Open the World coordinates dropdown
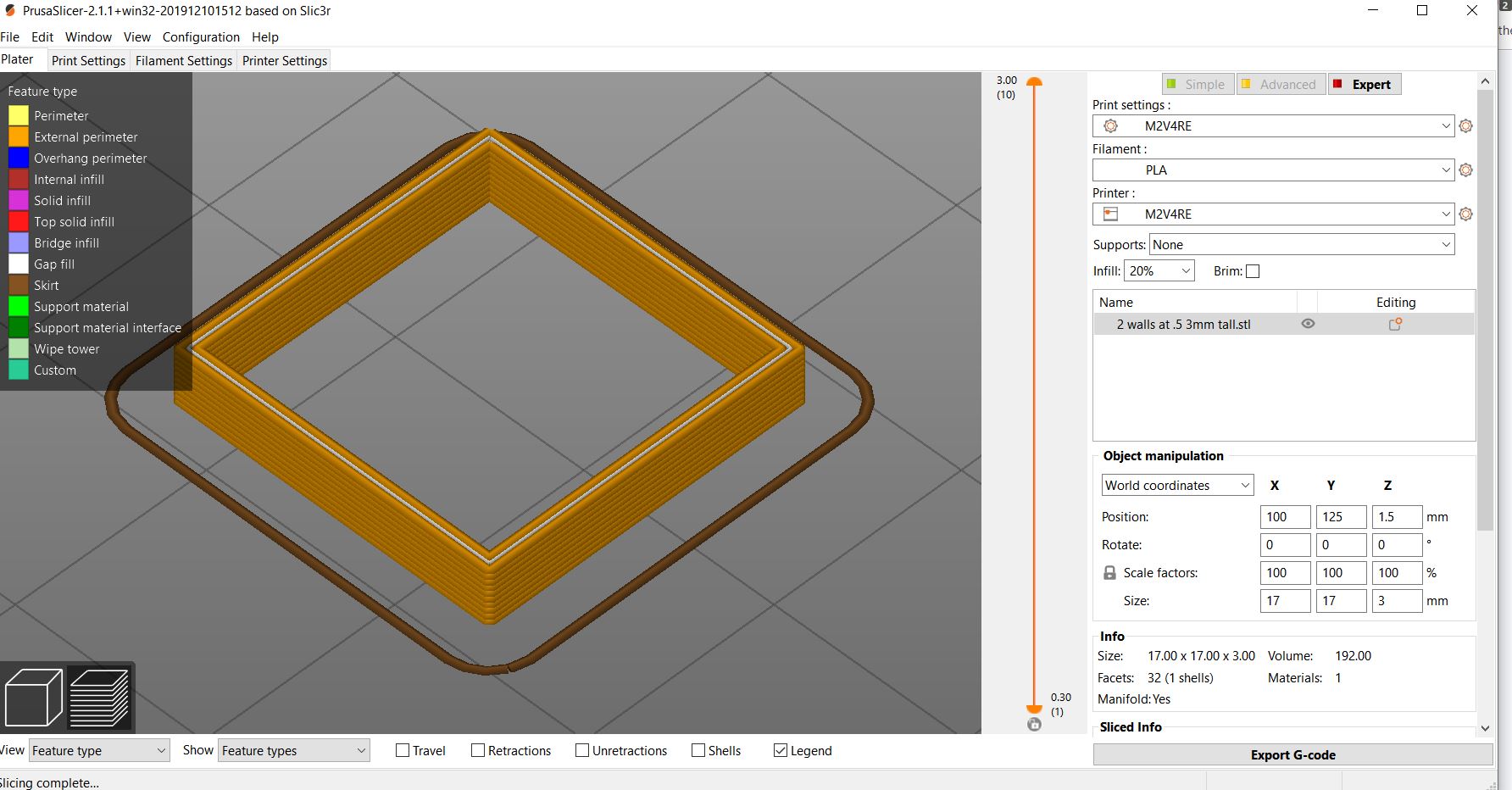Viewport: 1512px width, 790px height. [x=1176, y=486]
